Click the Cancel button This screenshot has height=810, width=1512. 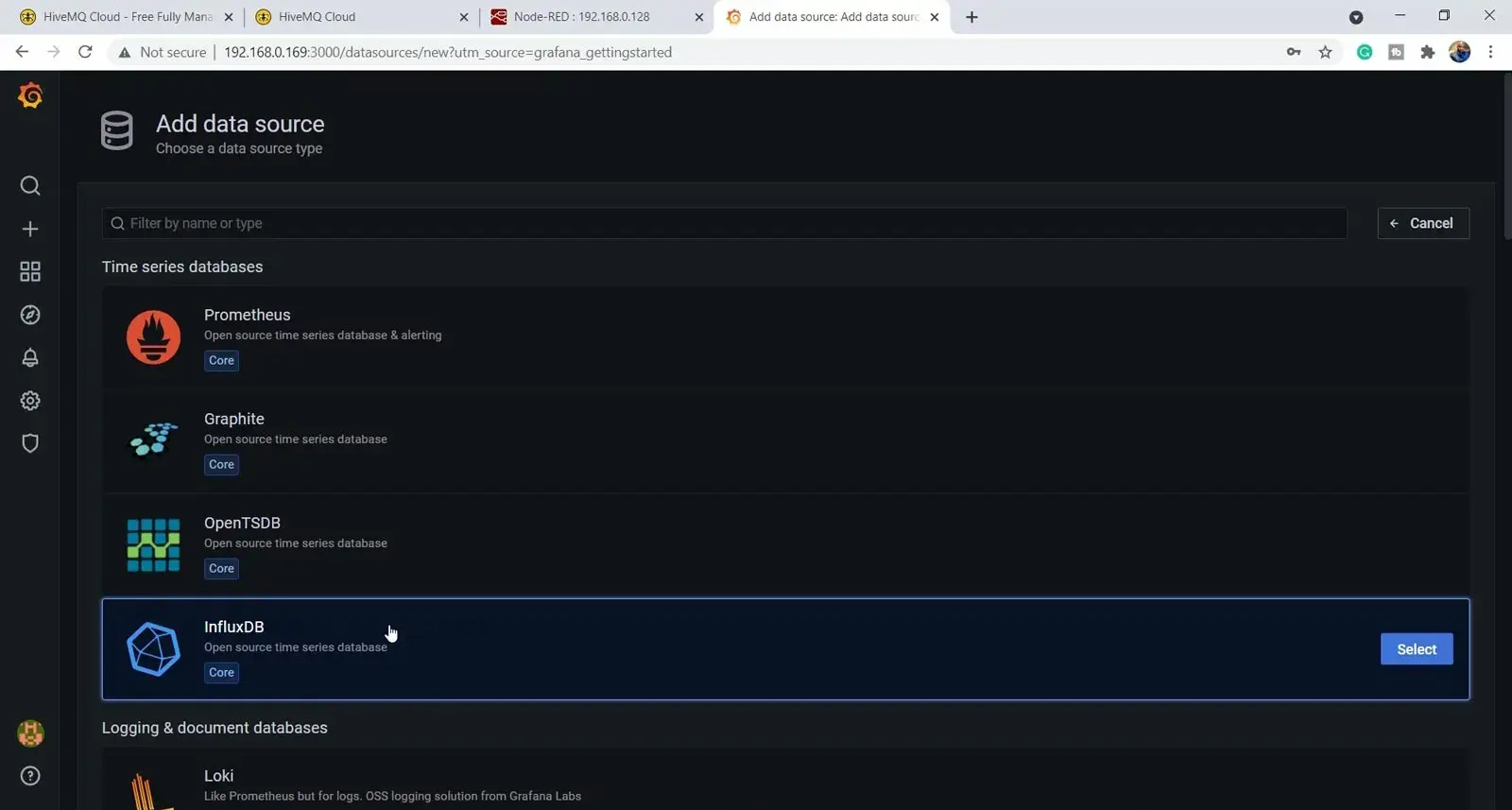(x=1423, y=223)
